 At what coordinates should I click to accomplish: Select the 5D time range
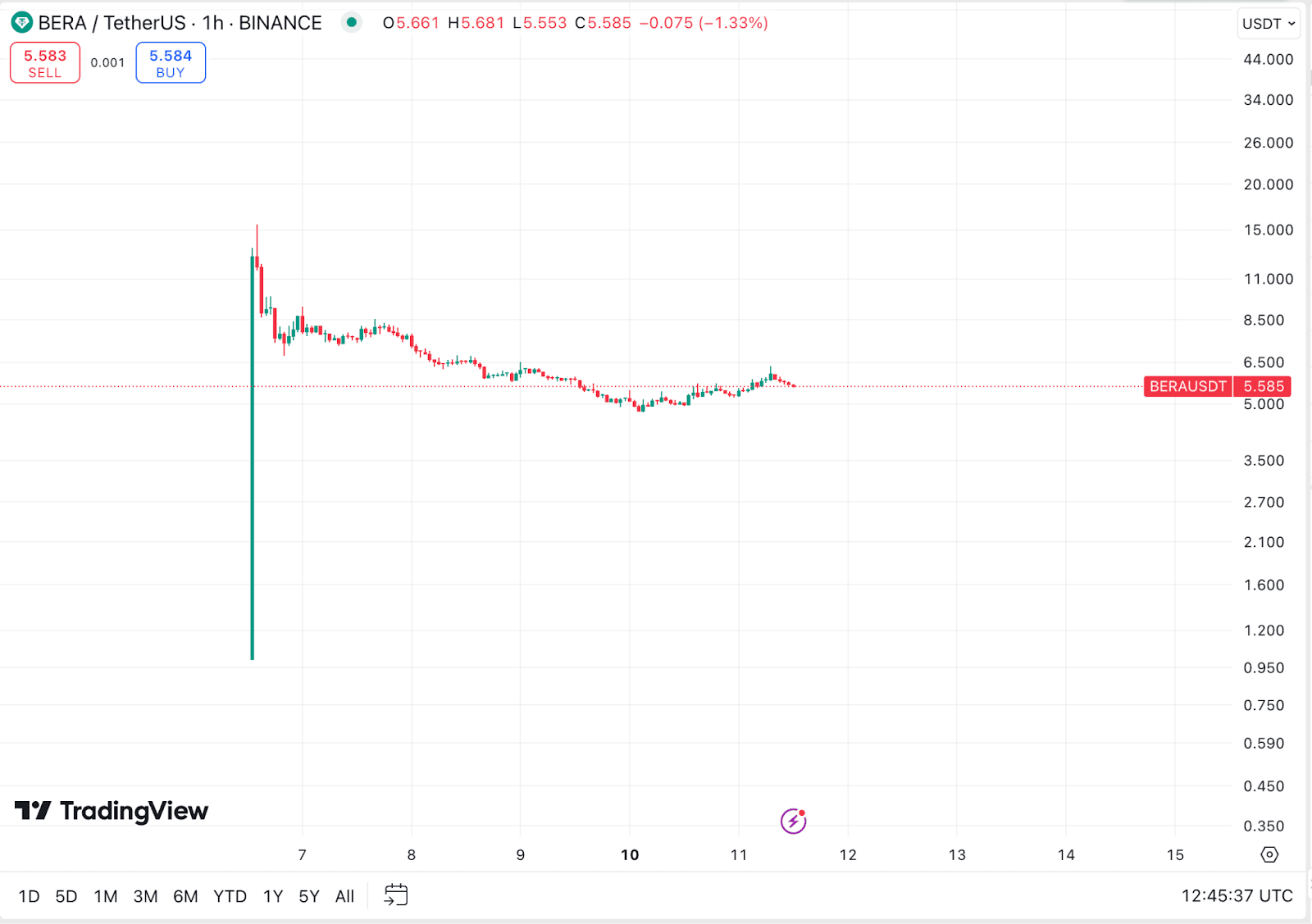[x=66, y=896]
